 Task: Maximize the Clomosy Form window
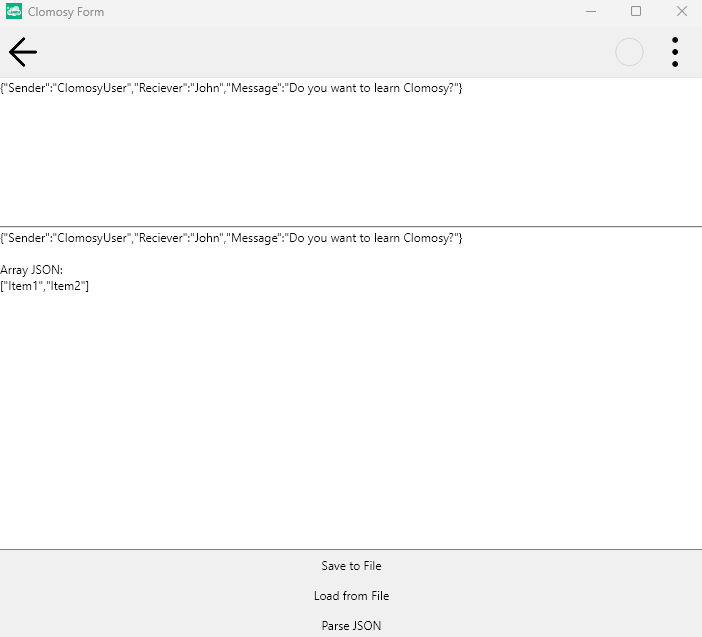click(636, 12)
